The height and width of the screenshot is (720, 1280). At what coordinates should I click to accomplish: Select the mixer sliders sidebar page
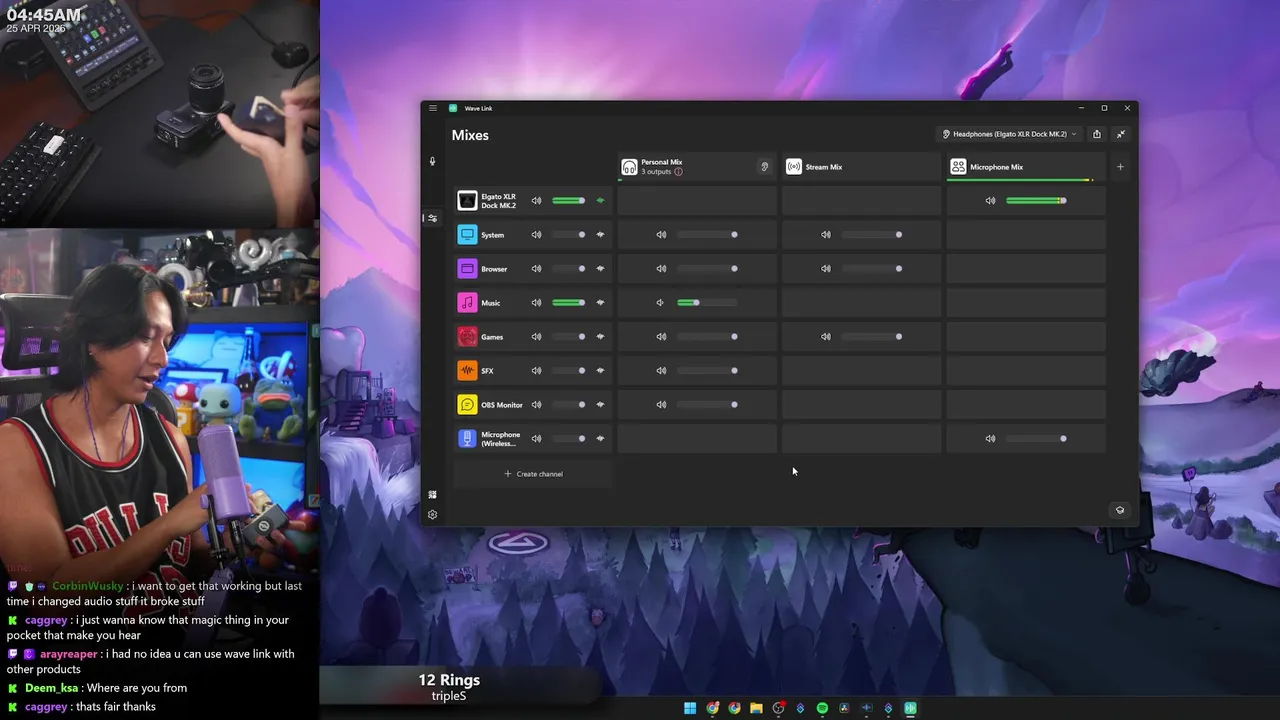pos(432,218)
